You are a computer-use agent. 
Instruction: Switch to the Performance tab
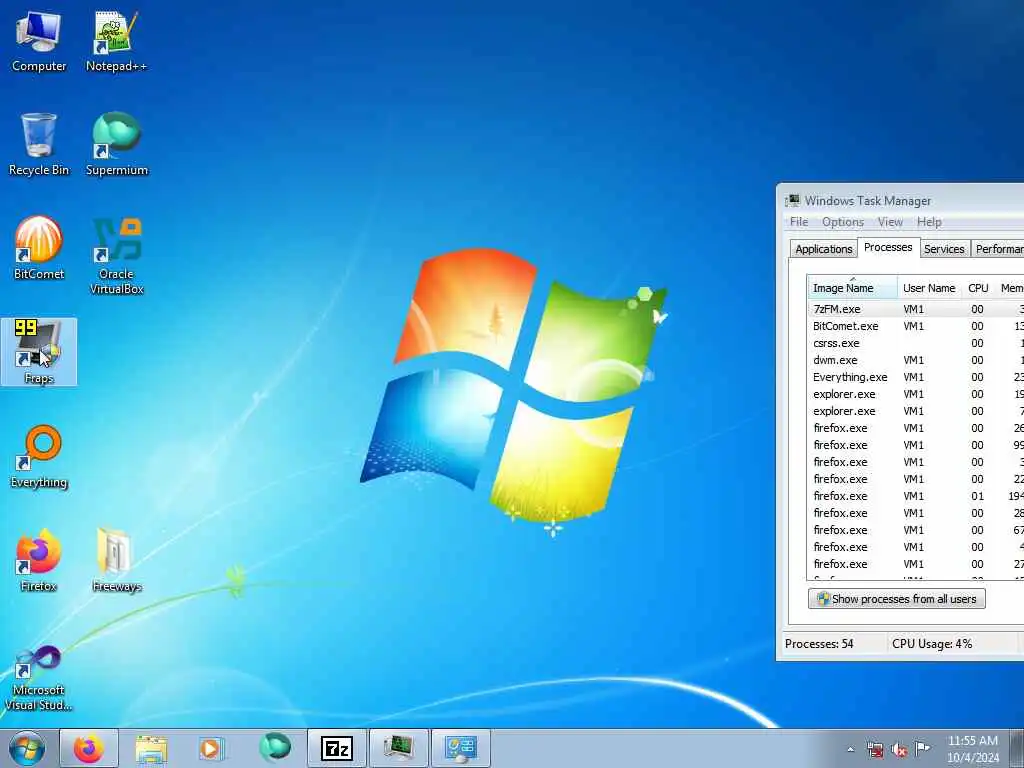tap(999, 249)
